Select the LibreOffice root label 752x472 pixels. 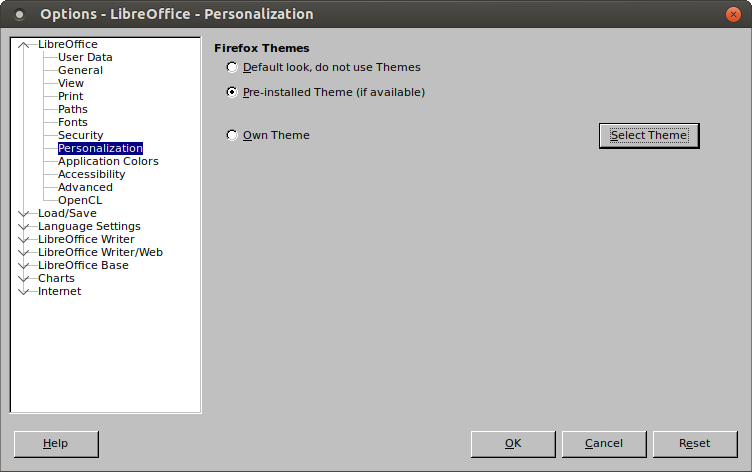[x=68, y=44]
